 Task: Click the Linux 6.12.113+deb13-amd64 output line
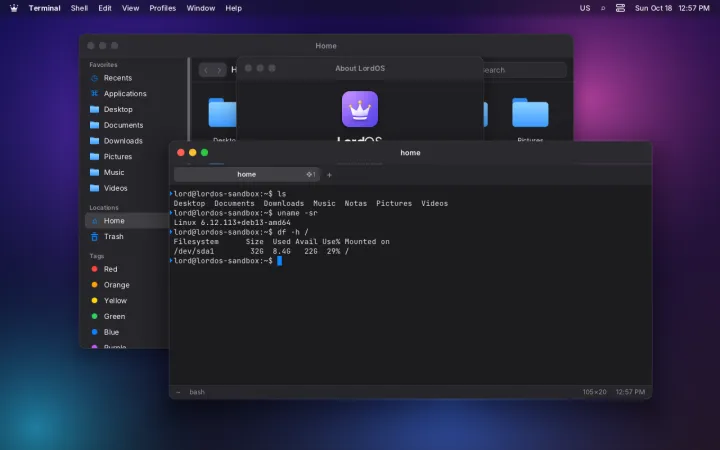[x=232, y=223]
